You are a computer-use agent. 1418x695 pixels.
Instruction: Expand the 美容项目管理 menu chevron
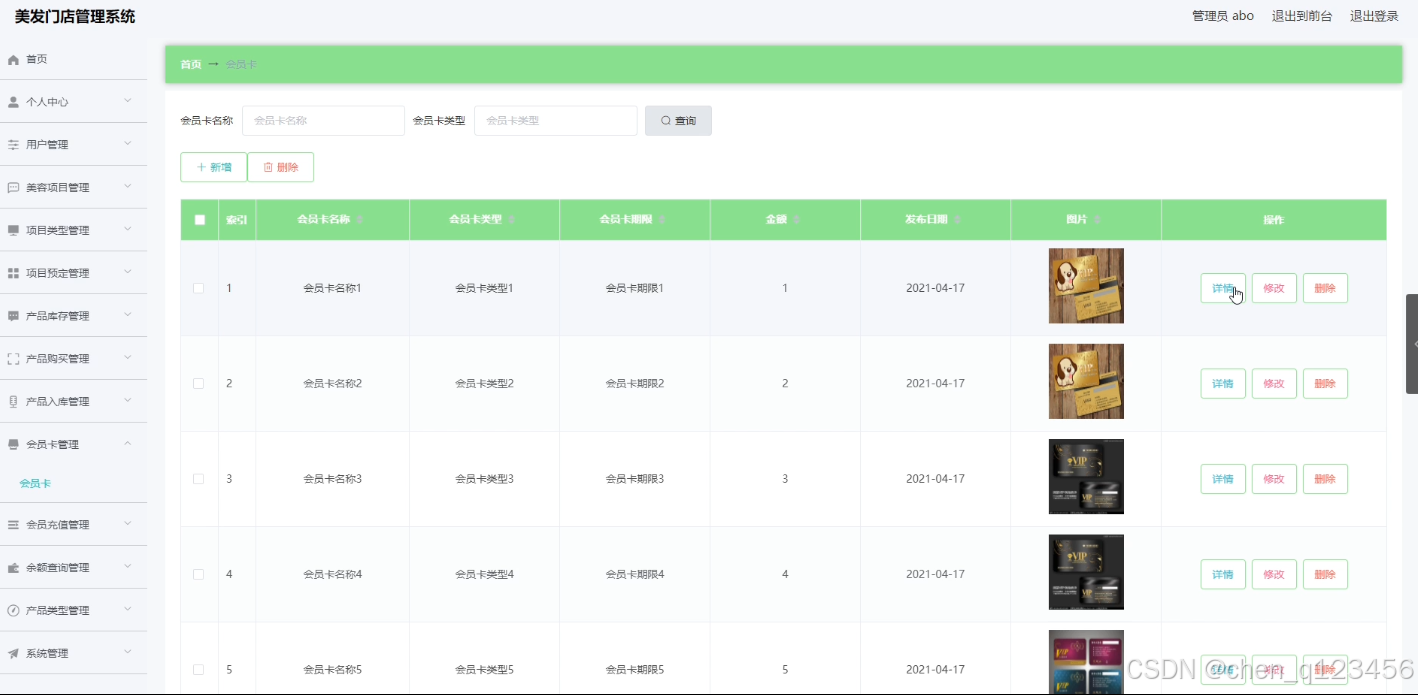tap(127, 187)
